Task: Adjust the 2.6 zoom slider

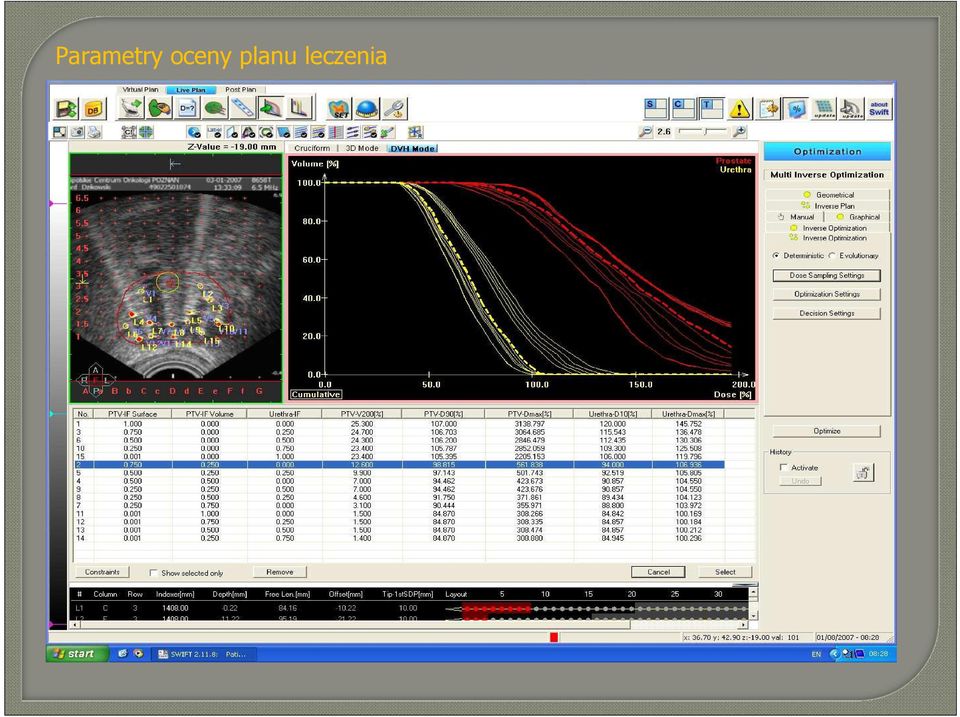Action: pyautogui.click(x=703, y=131)
